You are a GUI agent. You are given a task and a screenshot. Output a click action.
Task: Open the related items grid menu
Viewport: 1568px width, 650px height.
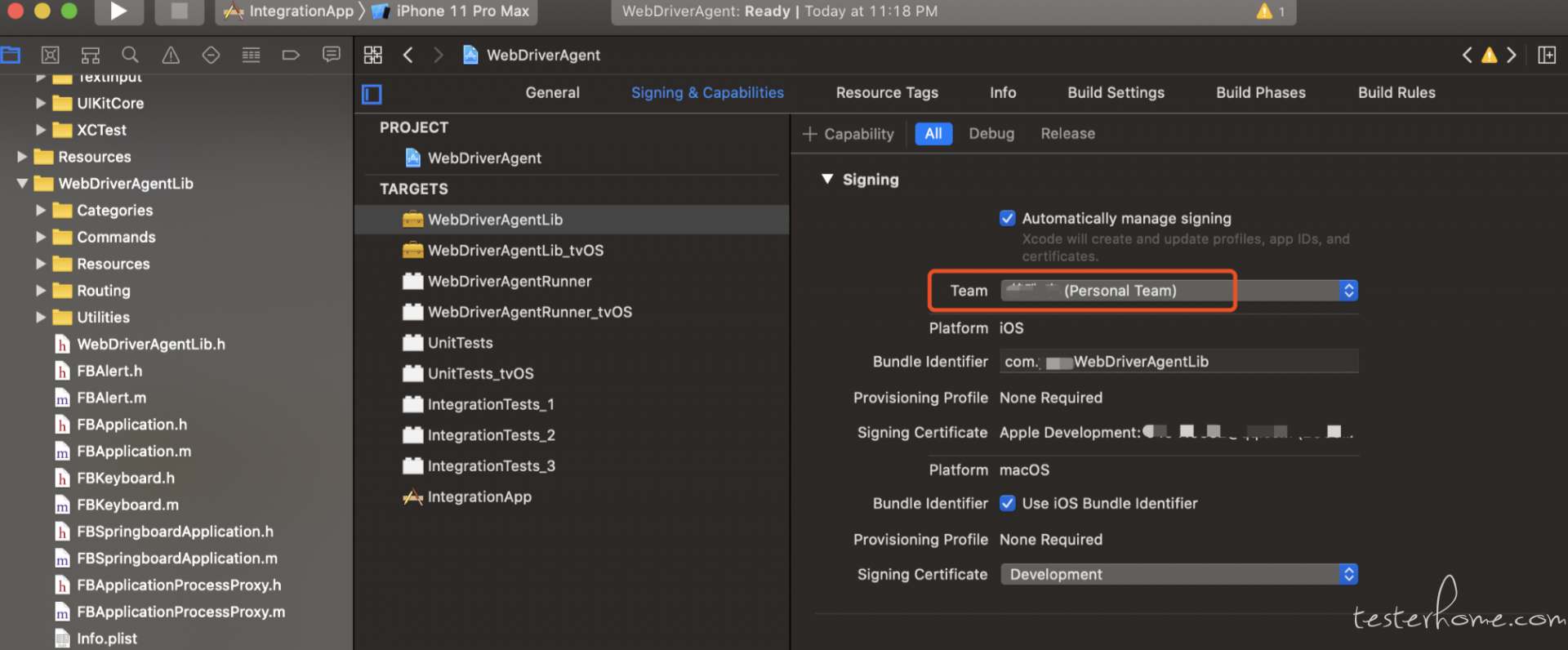tap(373, 55)
